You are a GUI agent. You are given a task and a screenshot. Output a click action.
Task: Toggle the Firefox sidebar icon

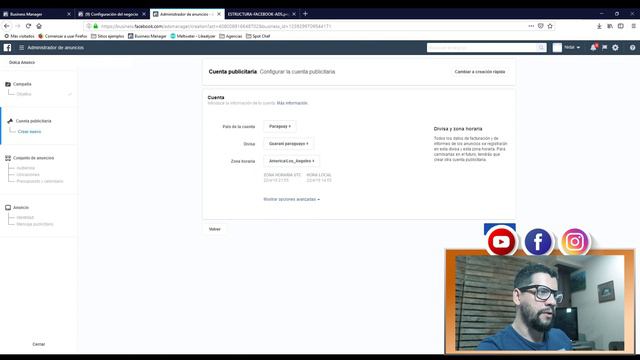(x=620, y=26)
